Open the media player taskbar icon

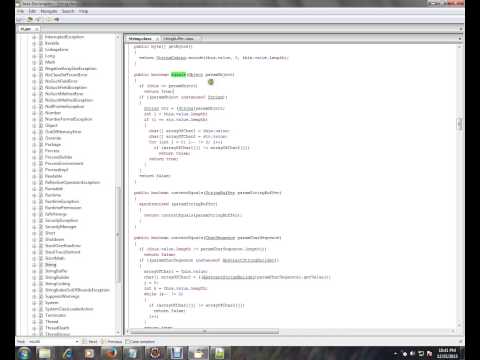click(89, 353)
